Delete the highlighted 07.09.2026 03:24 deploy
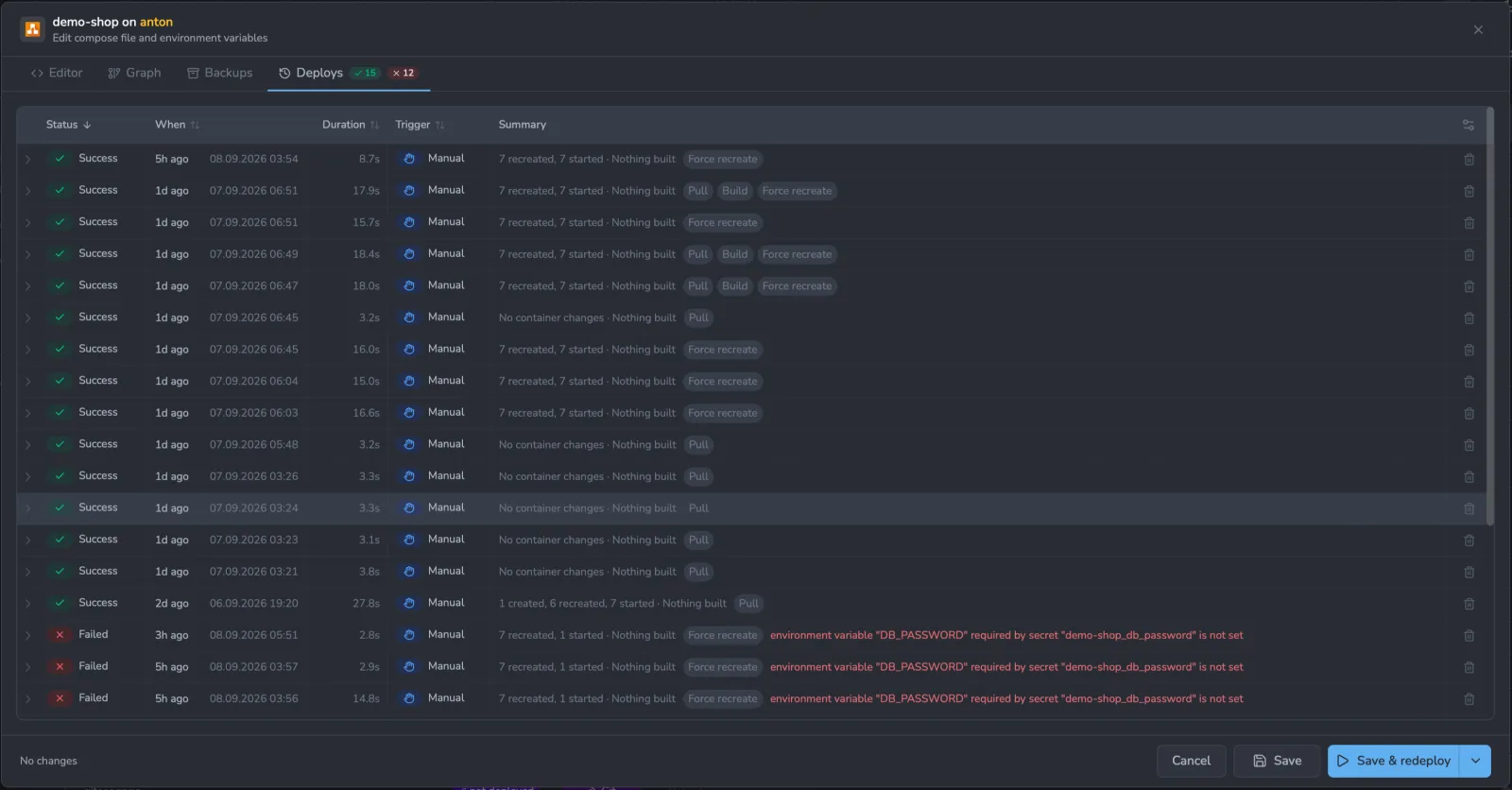This screenshot has height=790, width=1512. pyautogui.click(x=1469, y=508)
